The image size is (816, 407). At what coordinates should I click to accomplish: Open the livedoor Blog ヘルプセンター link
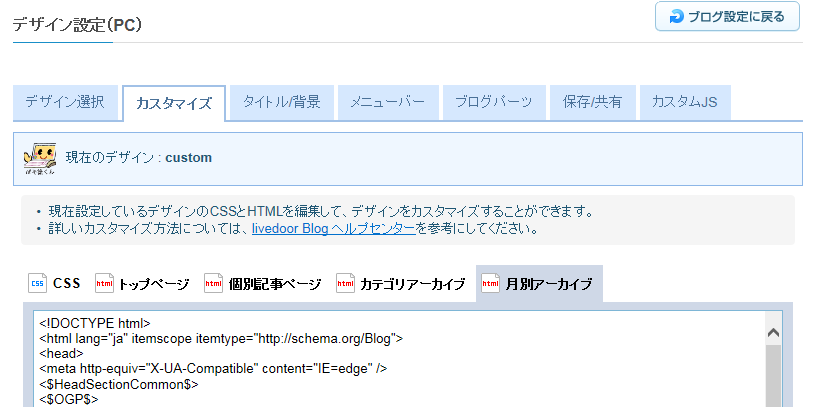333,228
